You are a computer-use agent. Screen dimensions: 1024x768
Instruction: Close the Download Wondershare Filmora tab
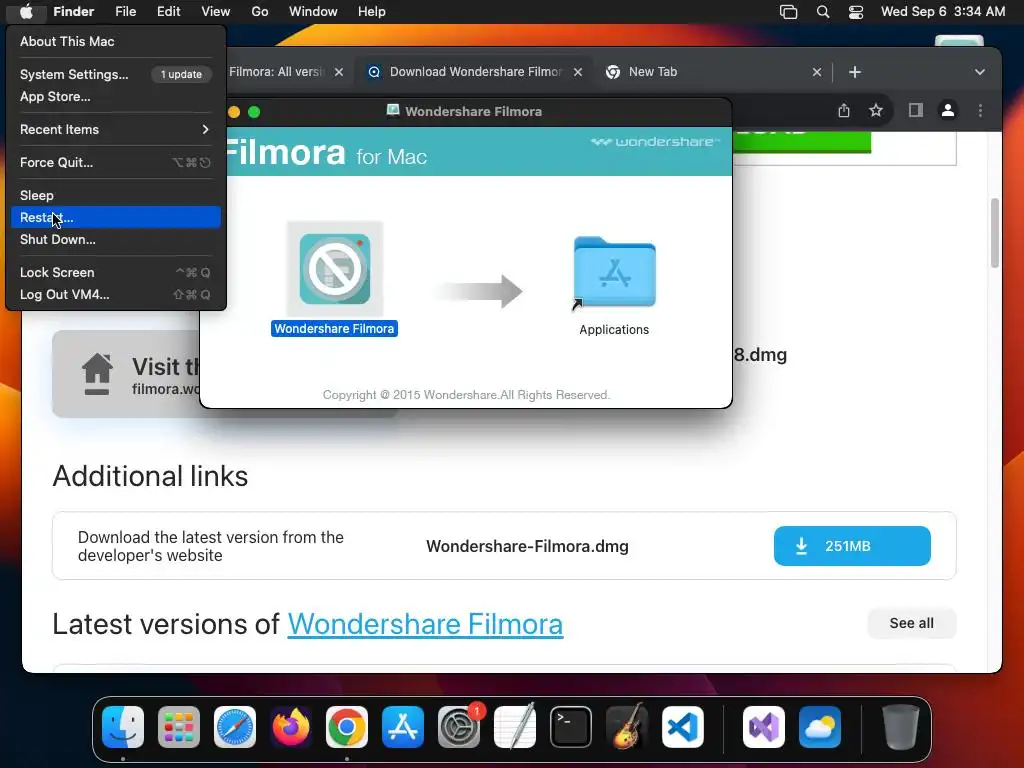pos(578,72)
